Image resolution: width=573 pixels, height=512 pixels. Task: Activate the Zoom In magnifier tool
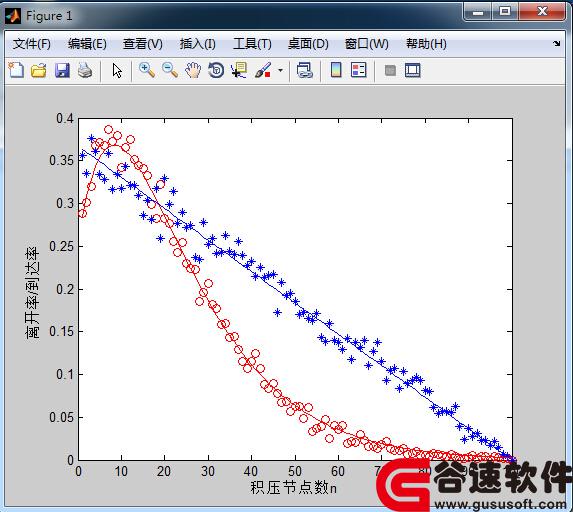[x=147, y=70]
